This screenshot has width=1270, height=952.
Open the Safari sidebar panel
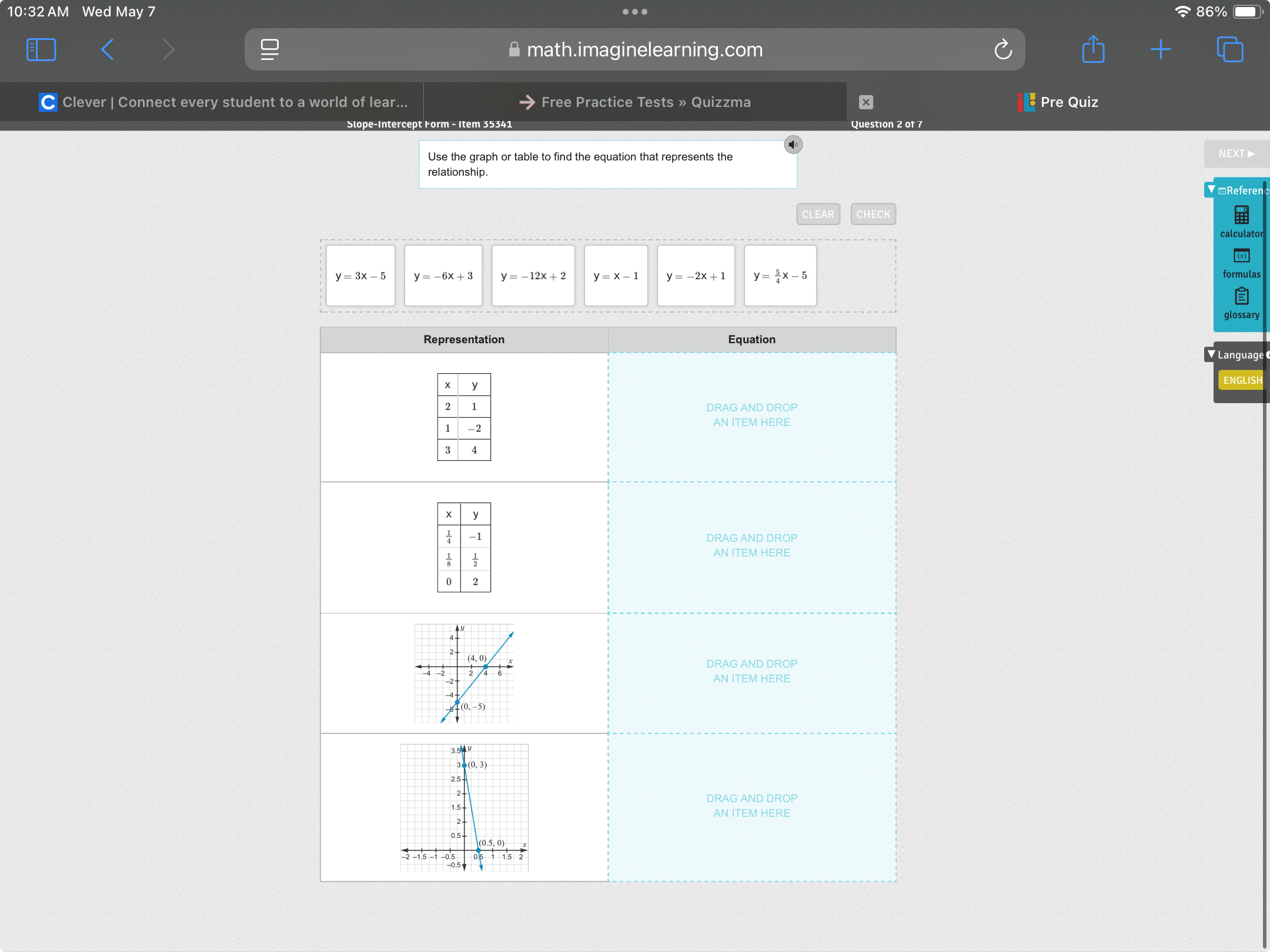[41, 50]
